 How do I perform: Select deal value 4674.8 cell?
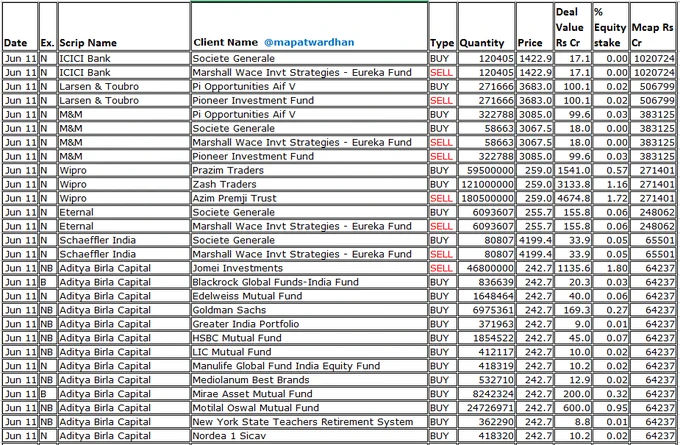pos(572,198)
